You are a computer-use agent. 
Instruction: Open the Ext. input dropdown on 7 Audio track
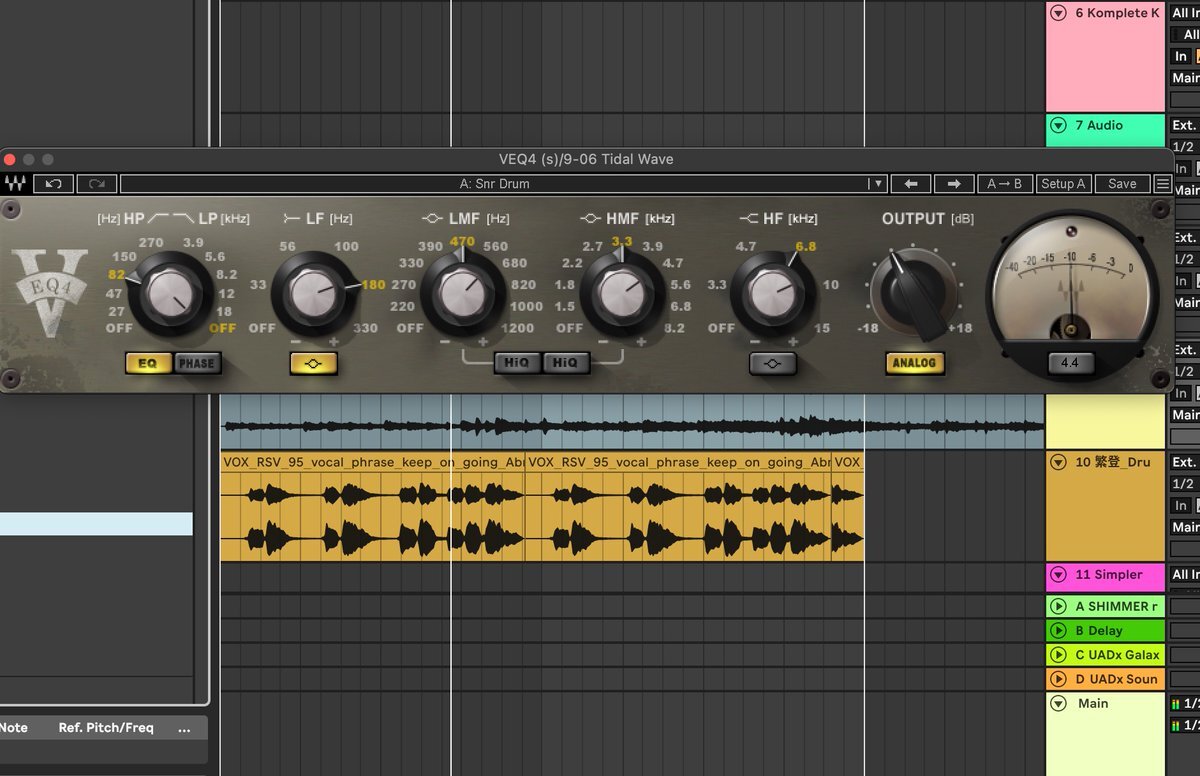[1185, 126]
